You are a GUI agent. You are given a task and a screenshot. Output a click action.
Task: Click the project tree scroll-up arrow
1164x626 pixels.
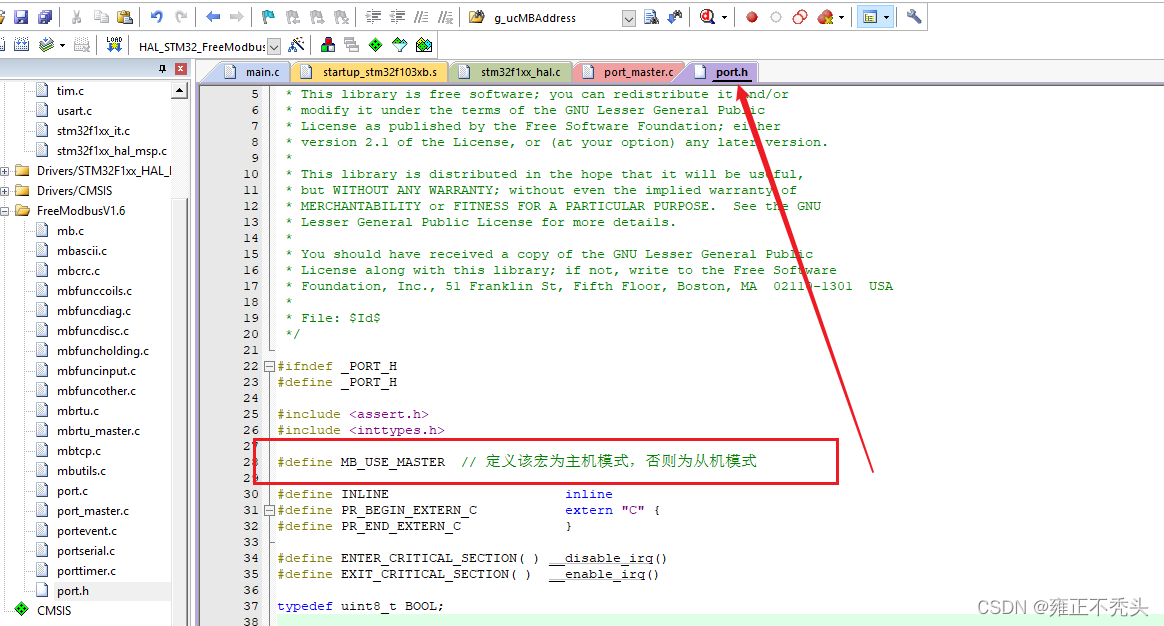[179, 91]
